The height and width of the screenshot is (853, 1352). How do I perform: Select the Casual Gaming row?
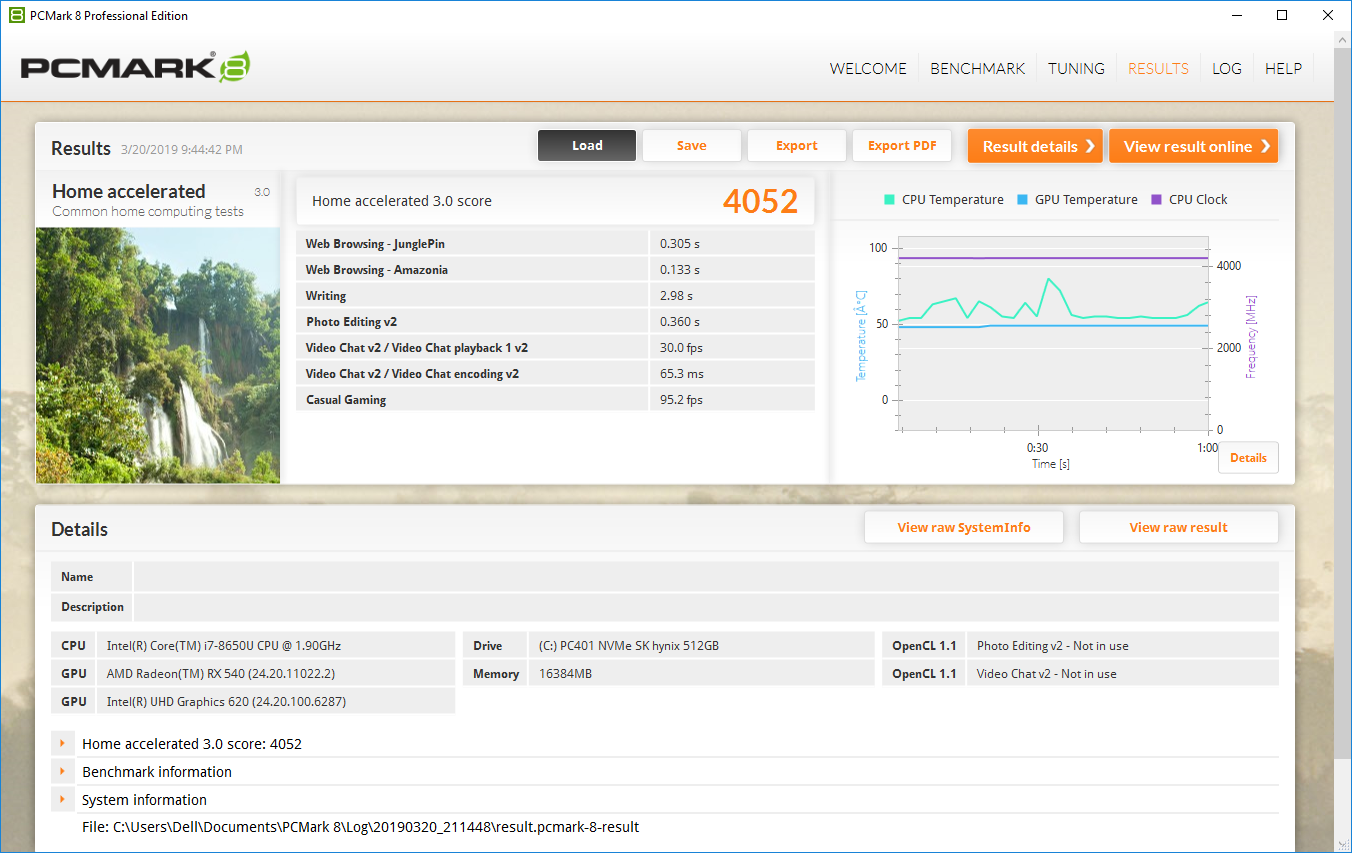(x=555, y=399)
